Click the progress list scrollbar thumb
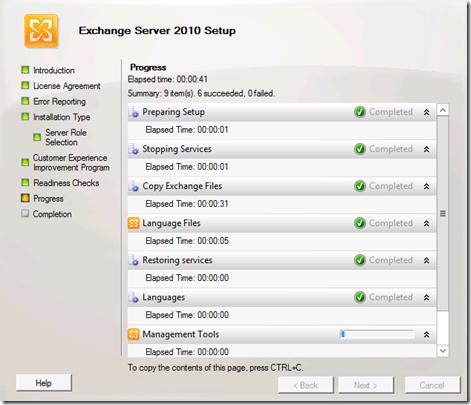 coord(443,213)
